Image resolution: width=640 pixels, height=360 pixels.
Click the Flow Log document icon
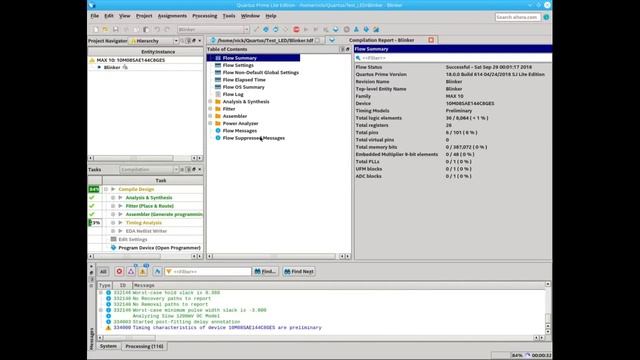(218, 94)
